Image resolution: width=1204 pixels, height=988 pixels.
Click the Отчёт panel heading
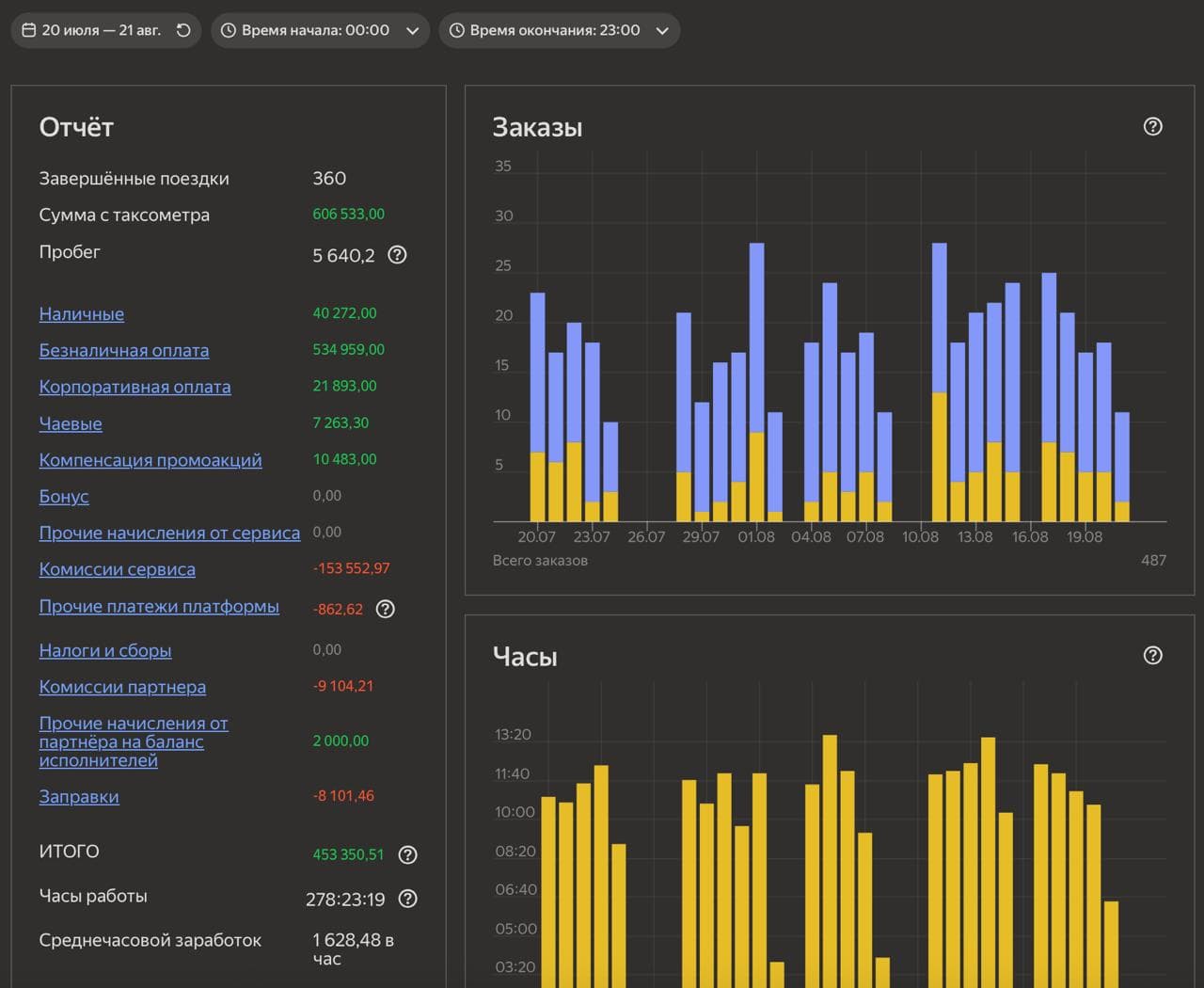(76, 127)
